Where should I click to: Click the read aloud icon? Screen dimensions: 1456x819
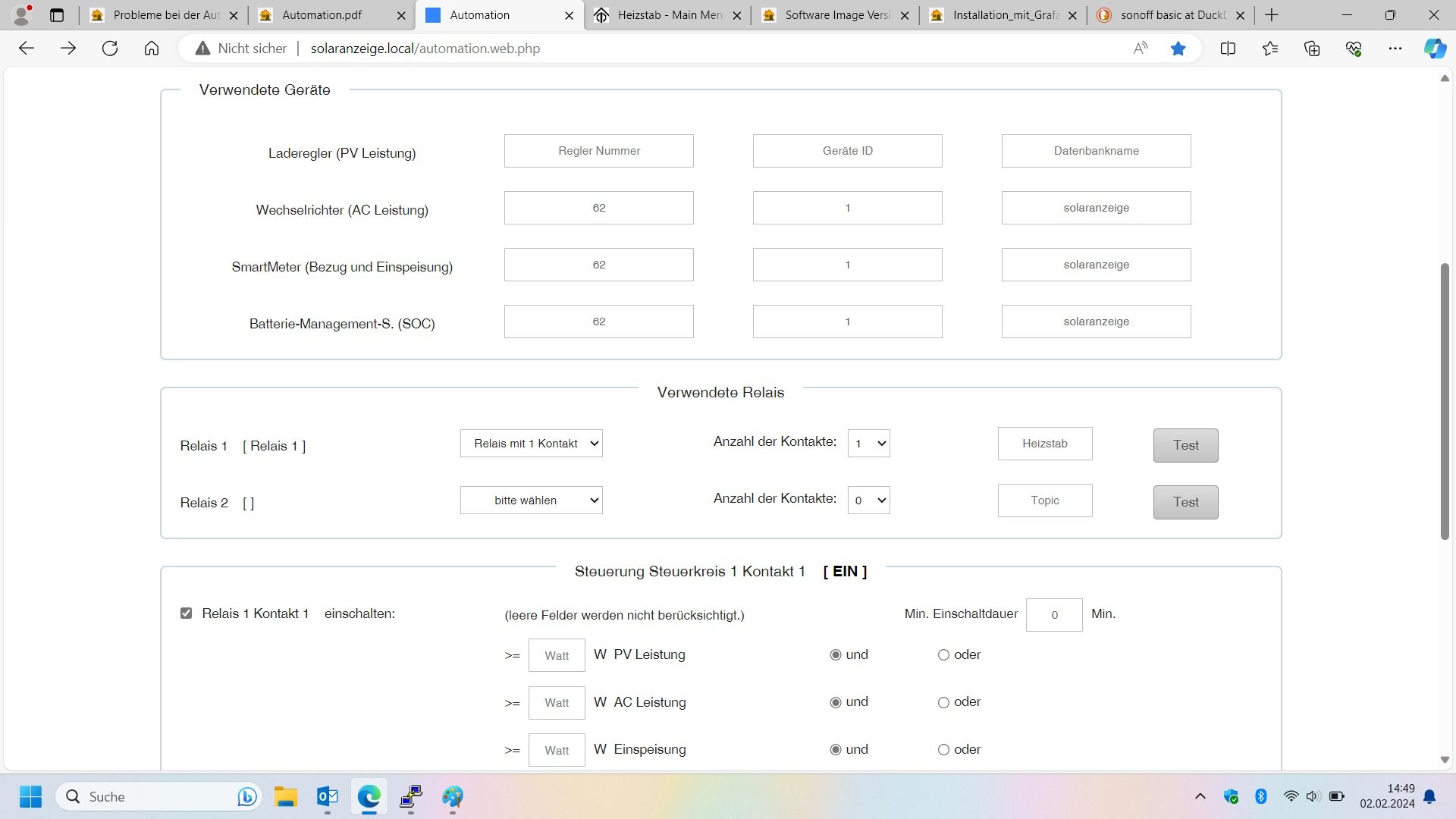(1140, 49)
